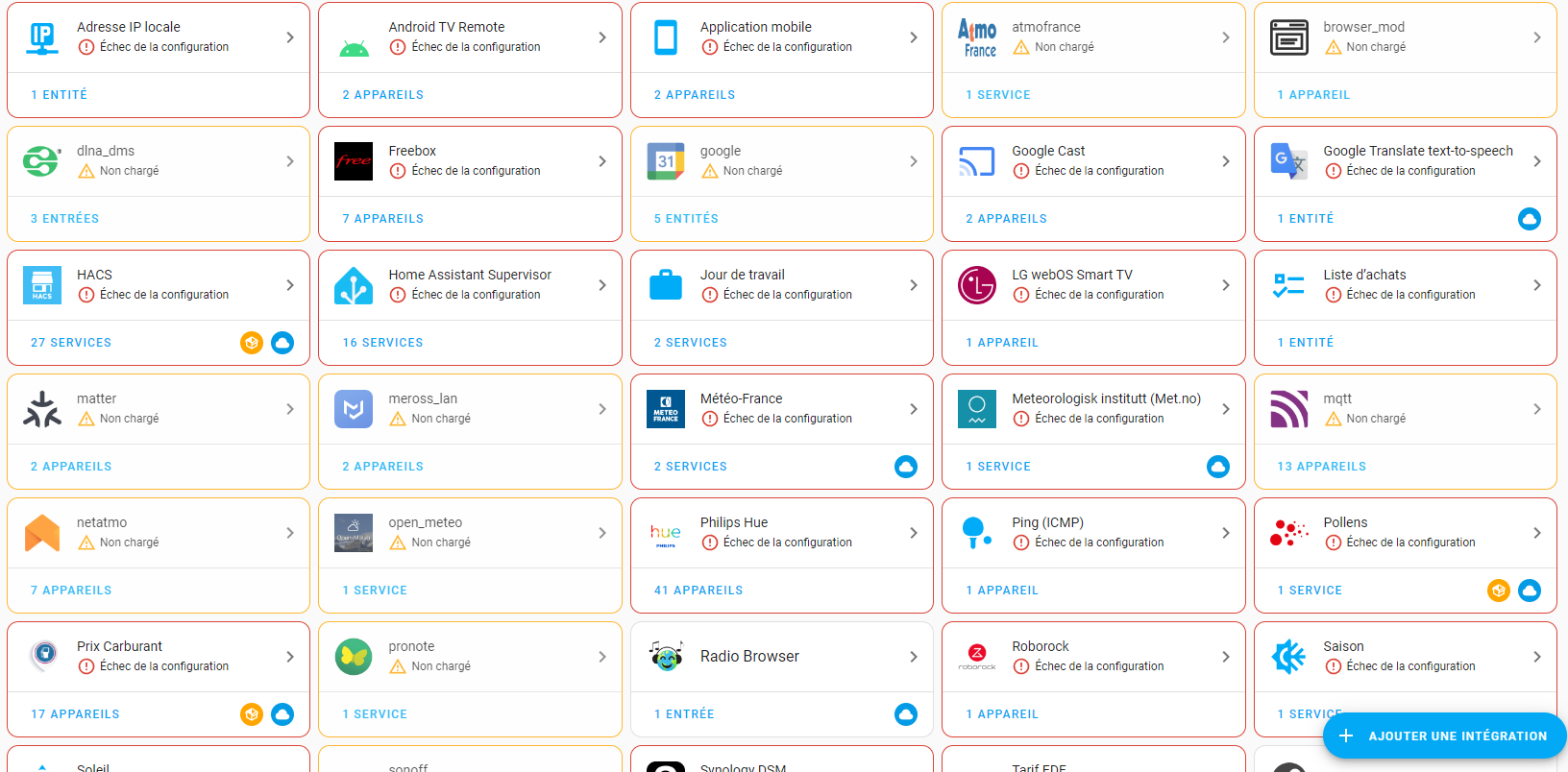The image size is (1568, 772).
Task: Click the 'Ajouter une intégration' button
Action: tap(1444, 736)
